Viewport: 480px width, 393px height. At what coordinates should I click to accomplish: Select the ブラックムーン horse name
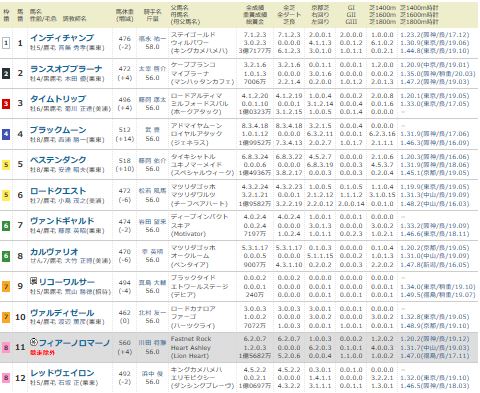click(x=58, y=130)
